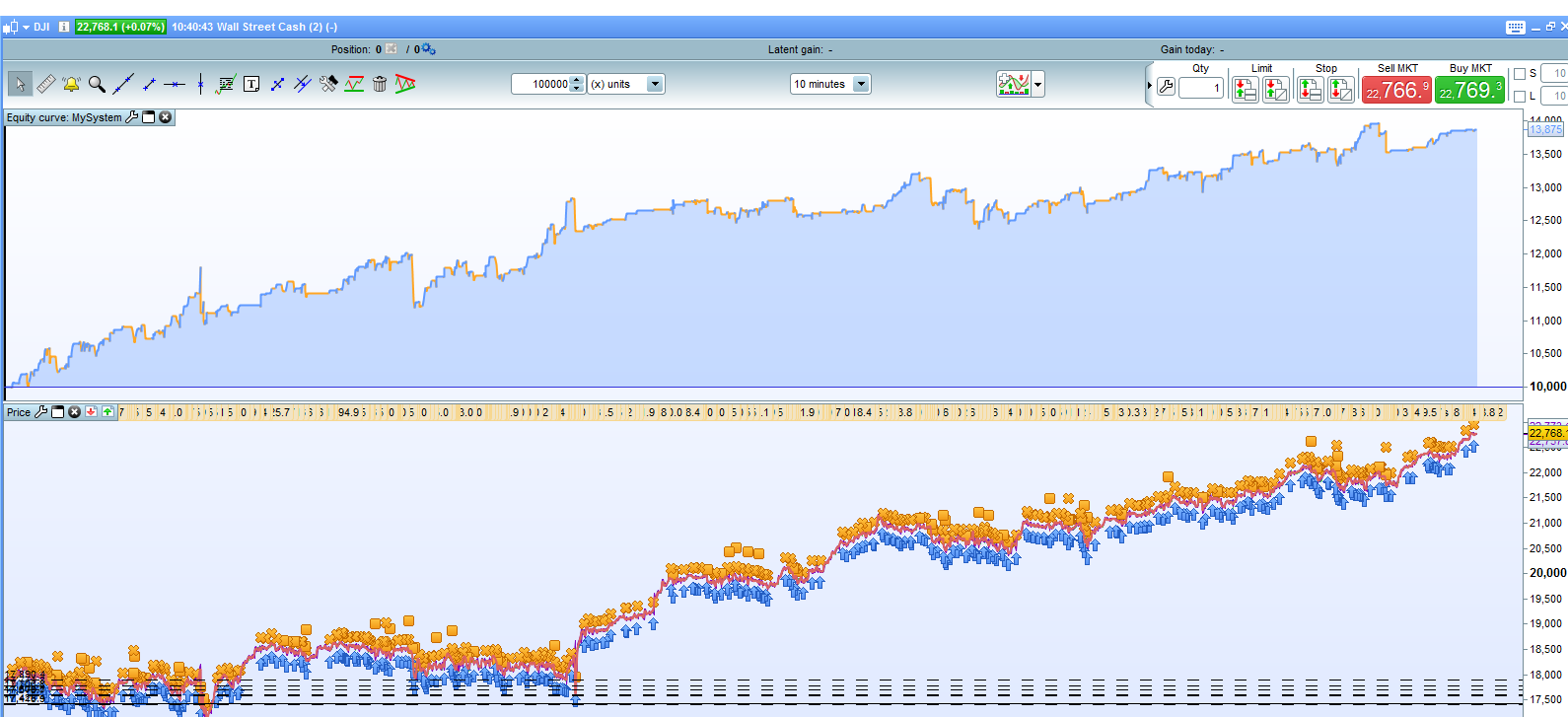This screenshot has height=717, width=1568.
Task: Click the Price panel label
Action: [19, 412]
